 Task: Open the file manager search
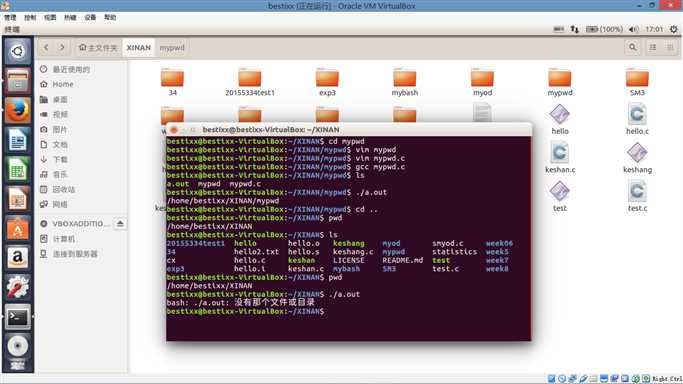point(632,47)
